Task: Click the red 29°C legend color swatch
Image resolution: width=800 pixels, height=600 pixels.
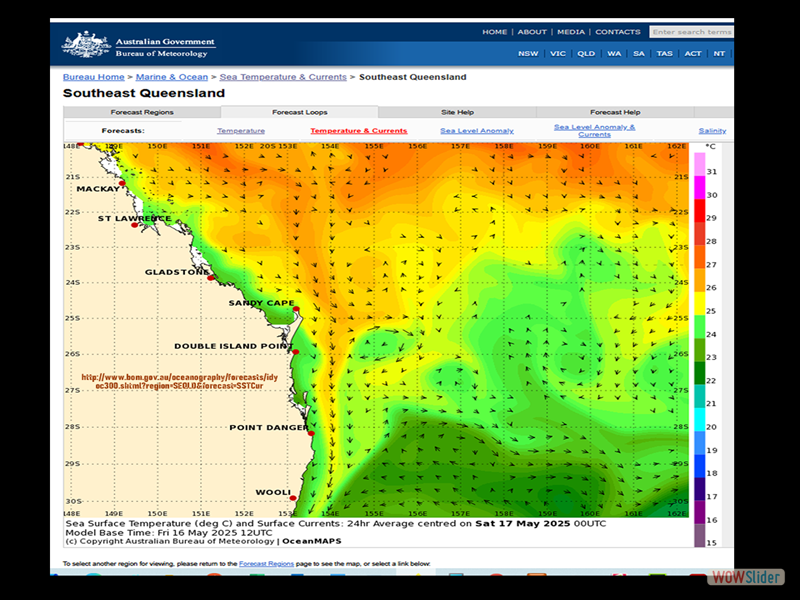Action: coord(699,218)
